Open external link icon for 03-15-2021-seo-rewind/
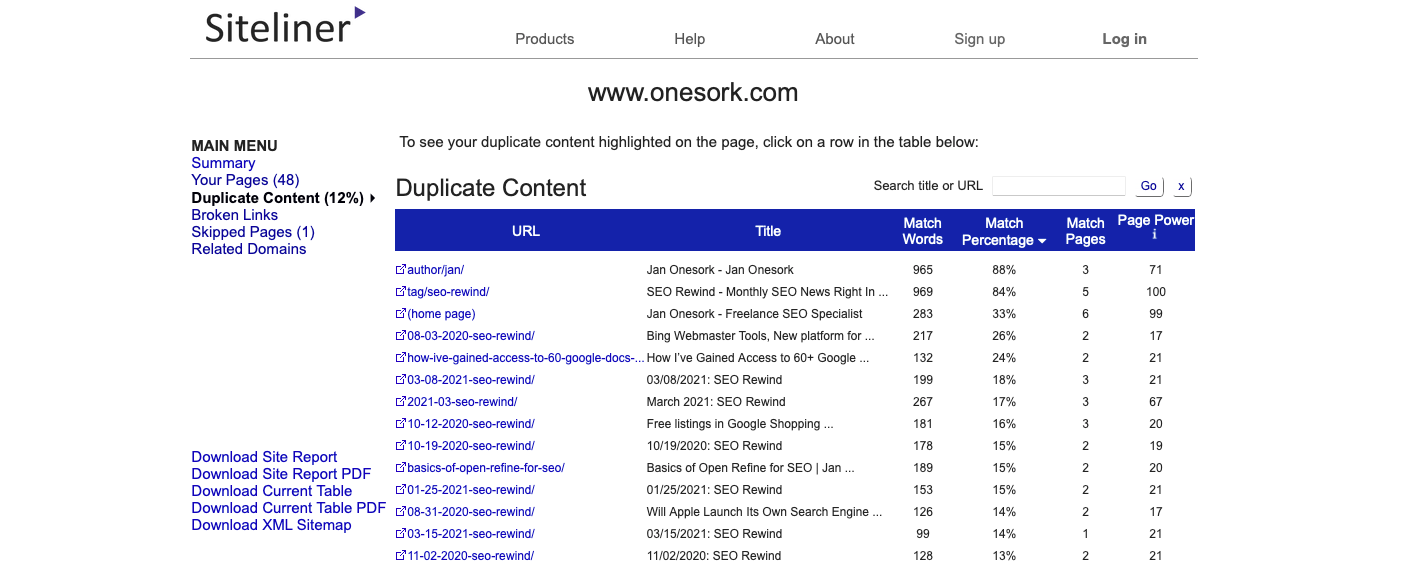1422x569 pixels. (401, 534)
